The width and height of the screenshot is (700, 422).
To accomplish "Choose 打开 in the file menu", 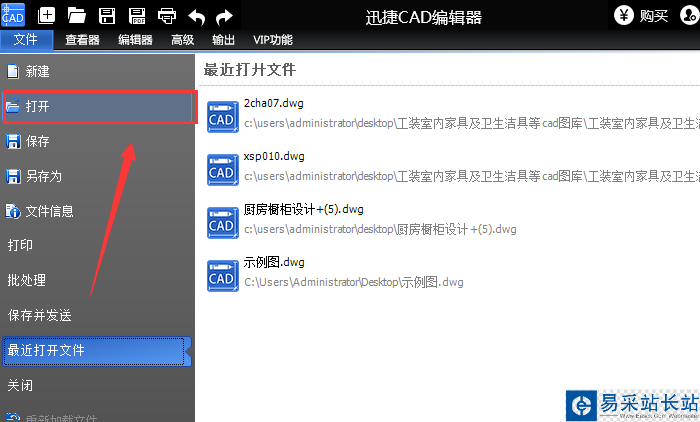I will [97, 106].
